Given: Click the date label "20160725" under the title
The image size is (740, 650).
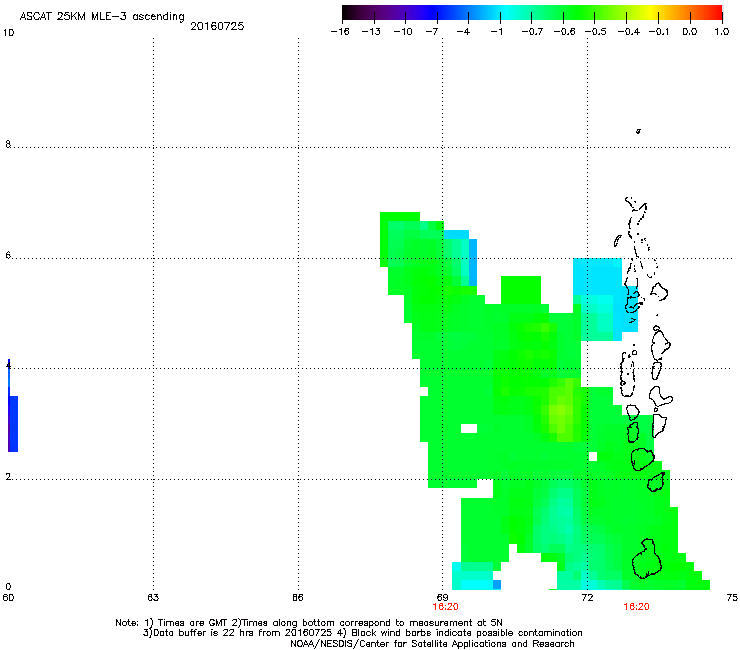Looking at the screenshot, I should (x=217, y=26).
